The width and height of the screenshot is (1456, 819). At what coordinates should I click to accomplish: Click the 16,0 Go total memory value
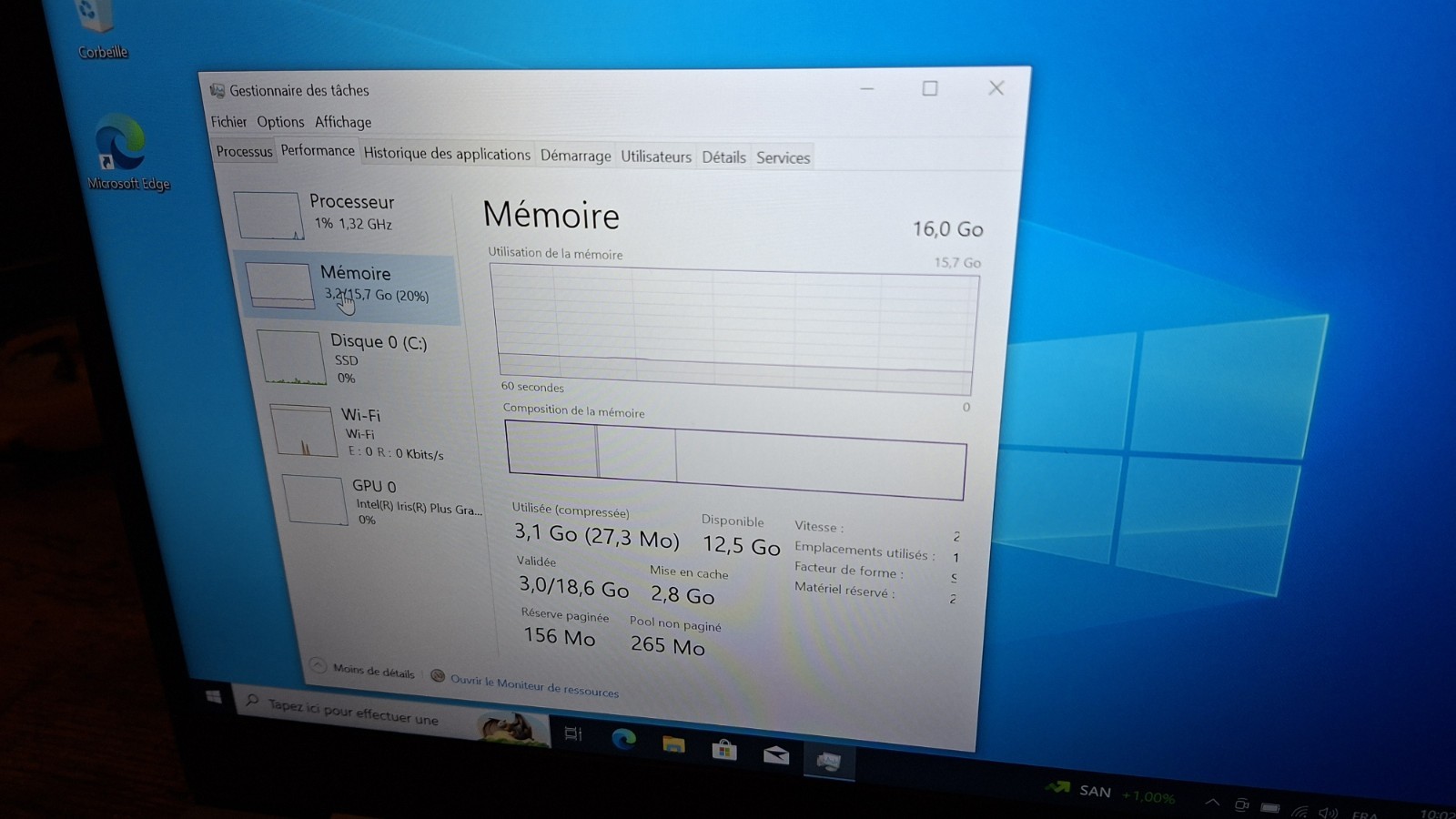pyautogui.click(x=948, y=228)
